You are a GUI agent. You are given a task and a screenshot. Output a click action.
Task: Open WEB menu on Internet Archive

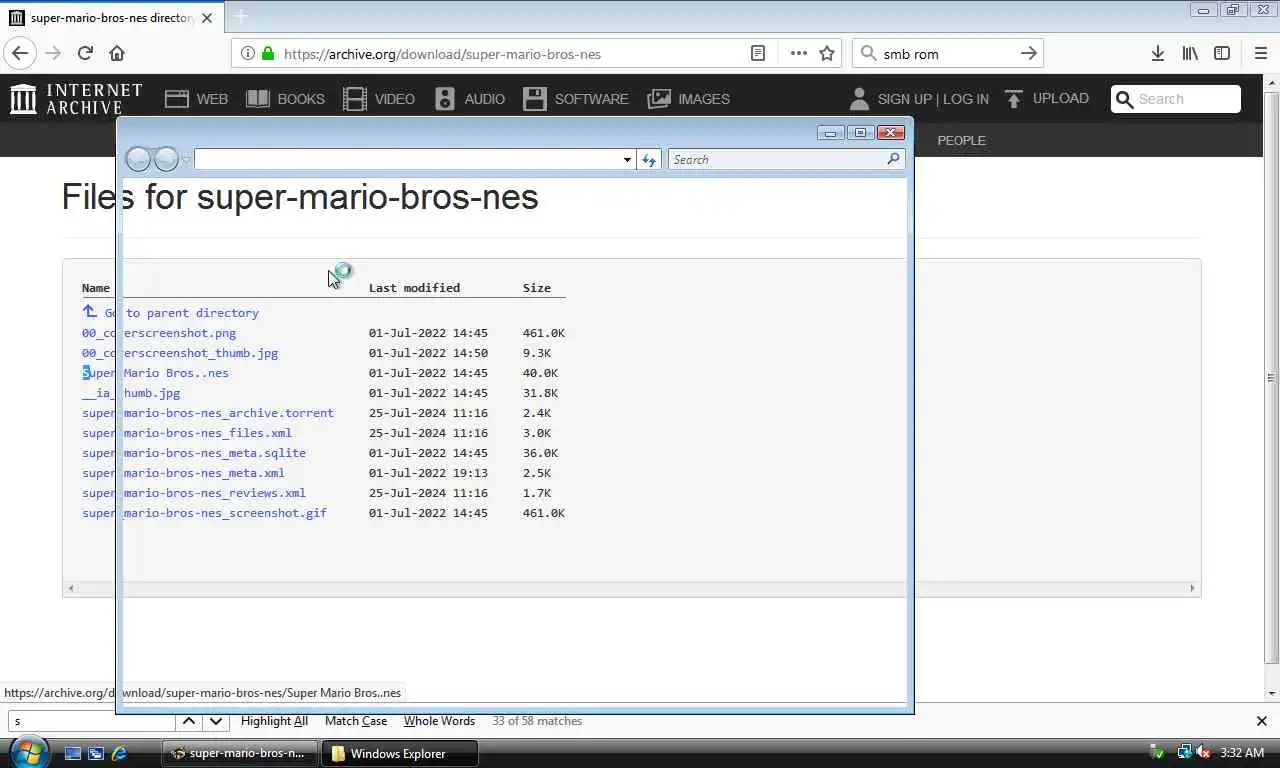(x=196, y=99)
